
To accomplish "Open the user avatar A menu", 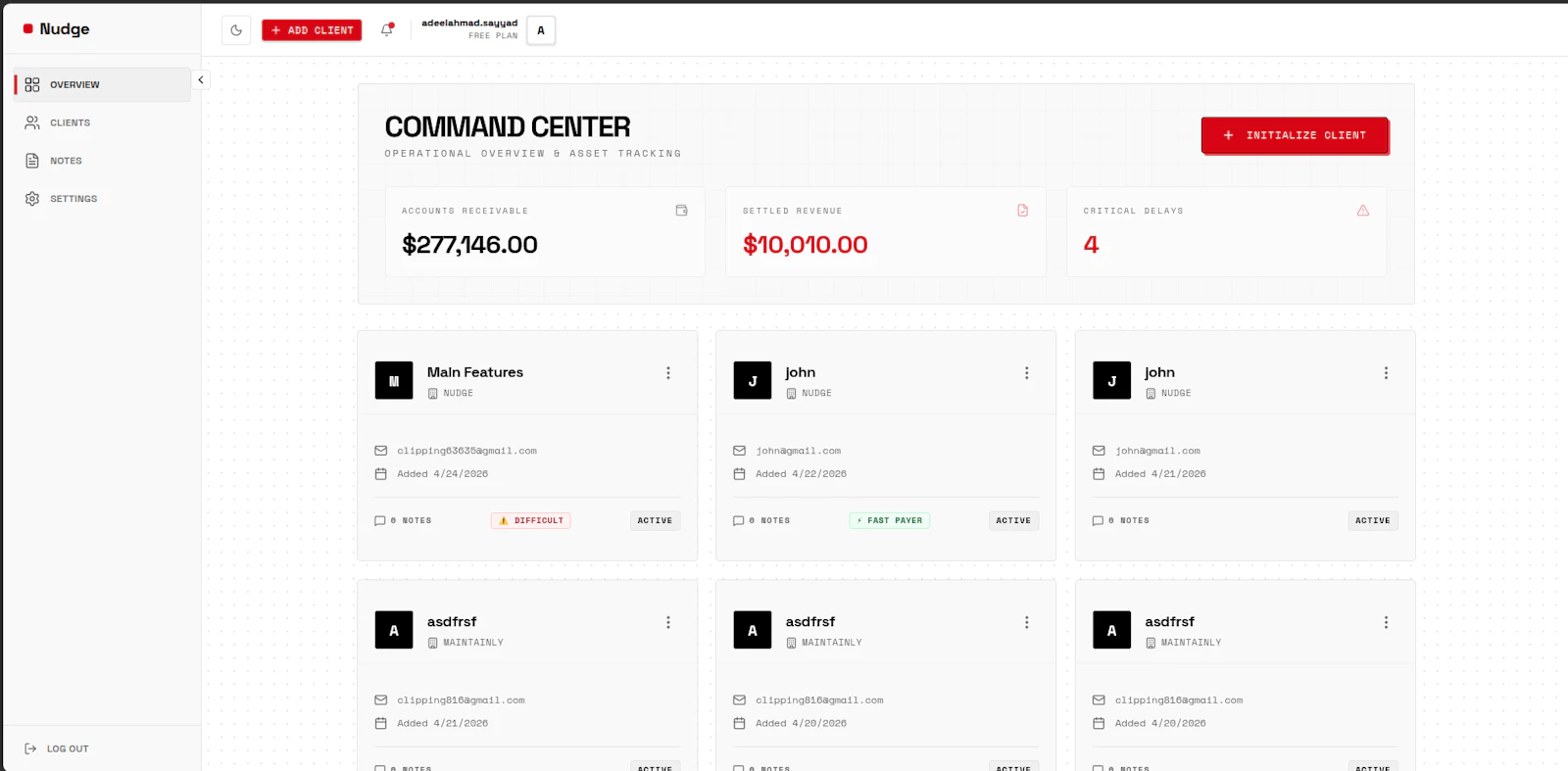I will click(x=541, y=30).
